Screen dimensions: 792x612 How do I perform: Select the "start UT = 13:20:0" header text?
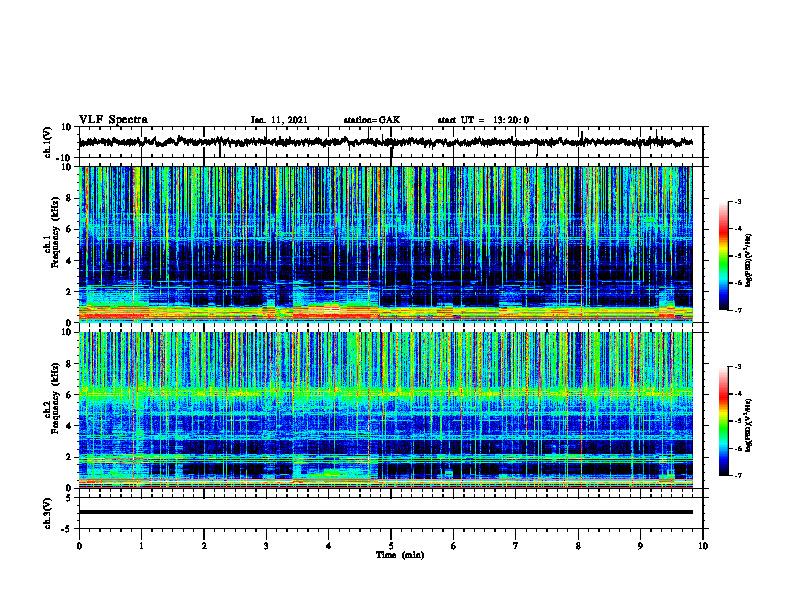(x=483, y=120)
